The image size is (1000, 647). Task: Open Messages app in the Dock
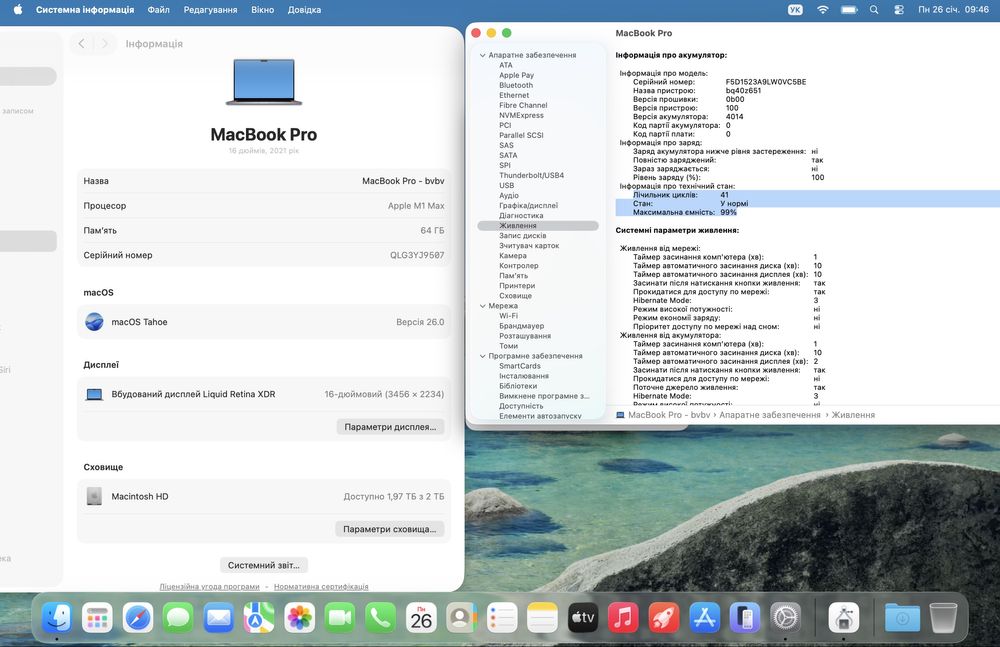pos(178,618)
